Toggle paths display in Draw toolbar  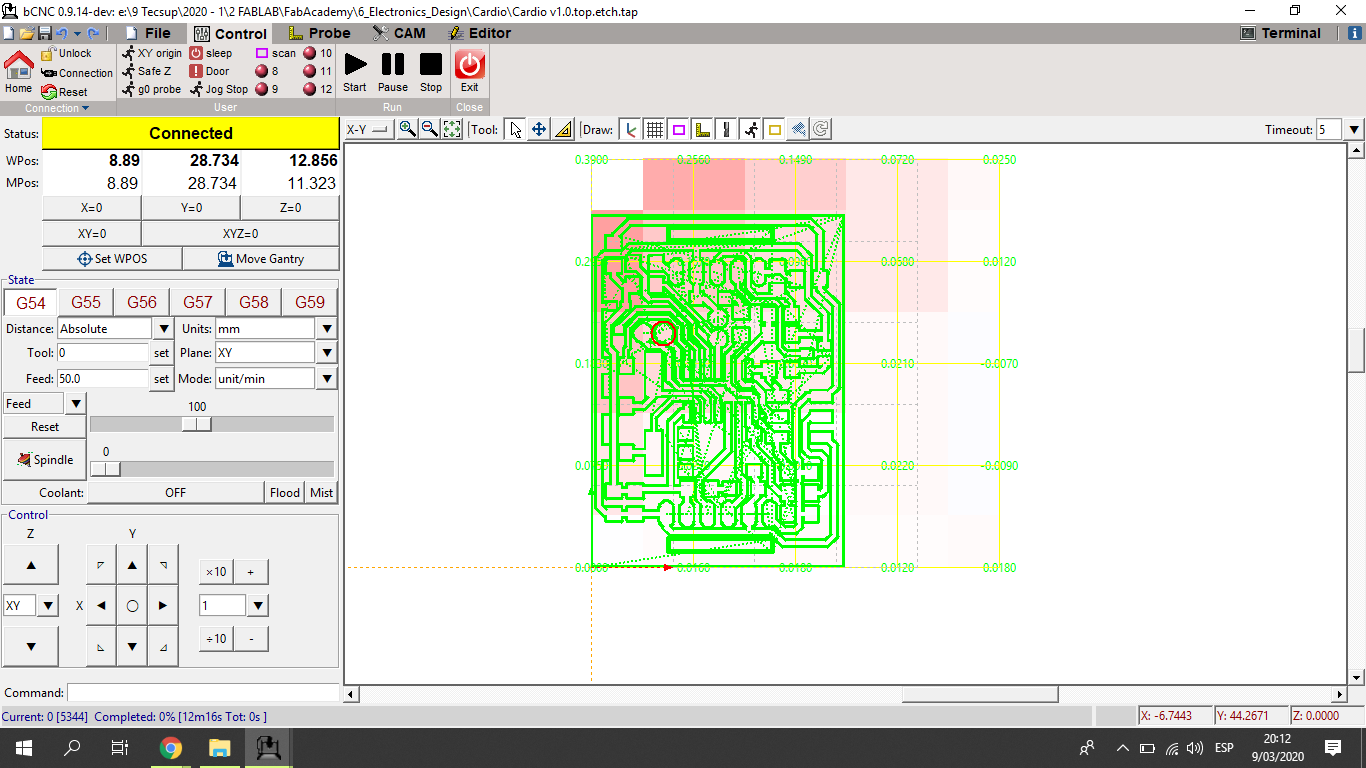coord(726,129)
